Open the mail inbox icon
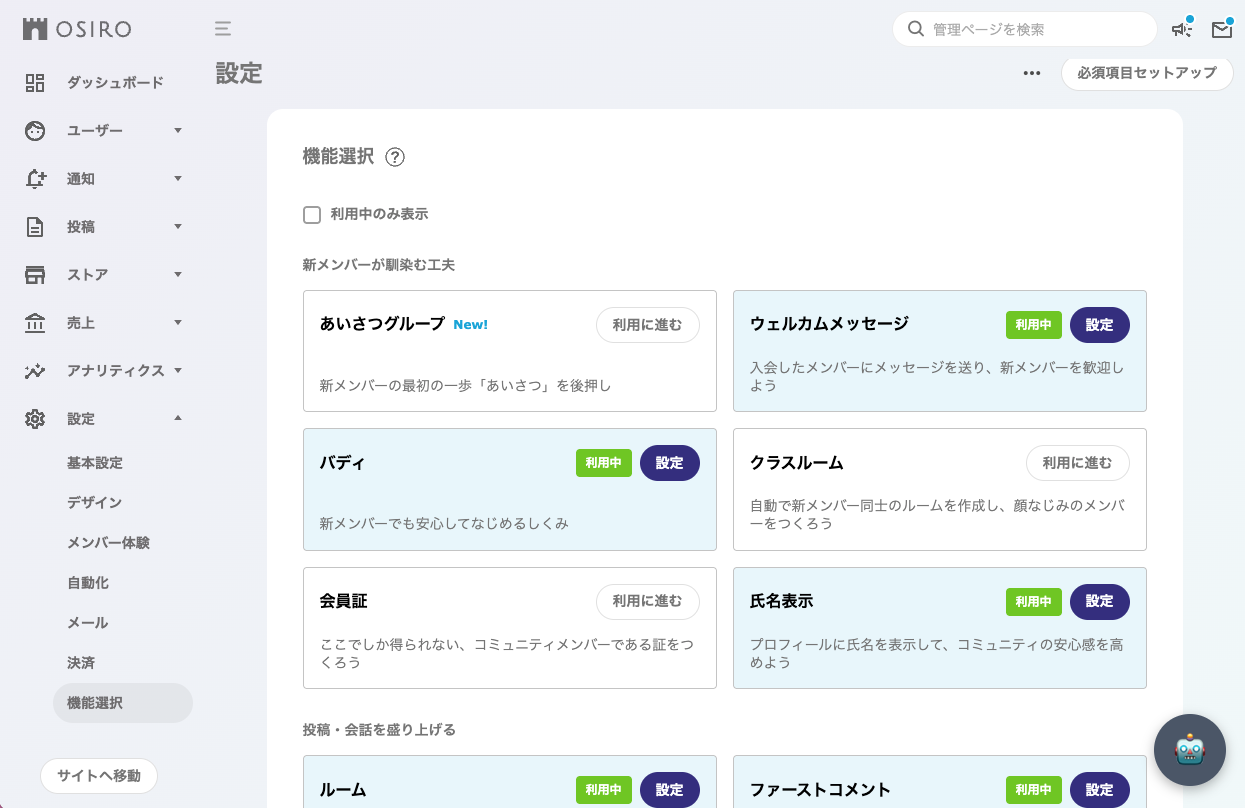The height and width of the screenshot is (808, 1245). [1222, 30]
